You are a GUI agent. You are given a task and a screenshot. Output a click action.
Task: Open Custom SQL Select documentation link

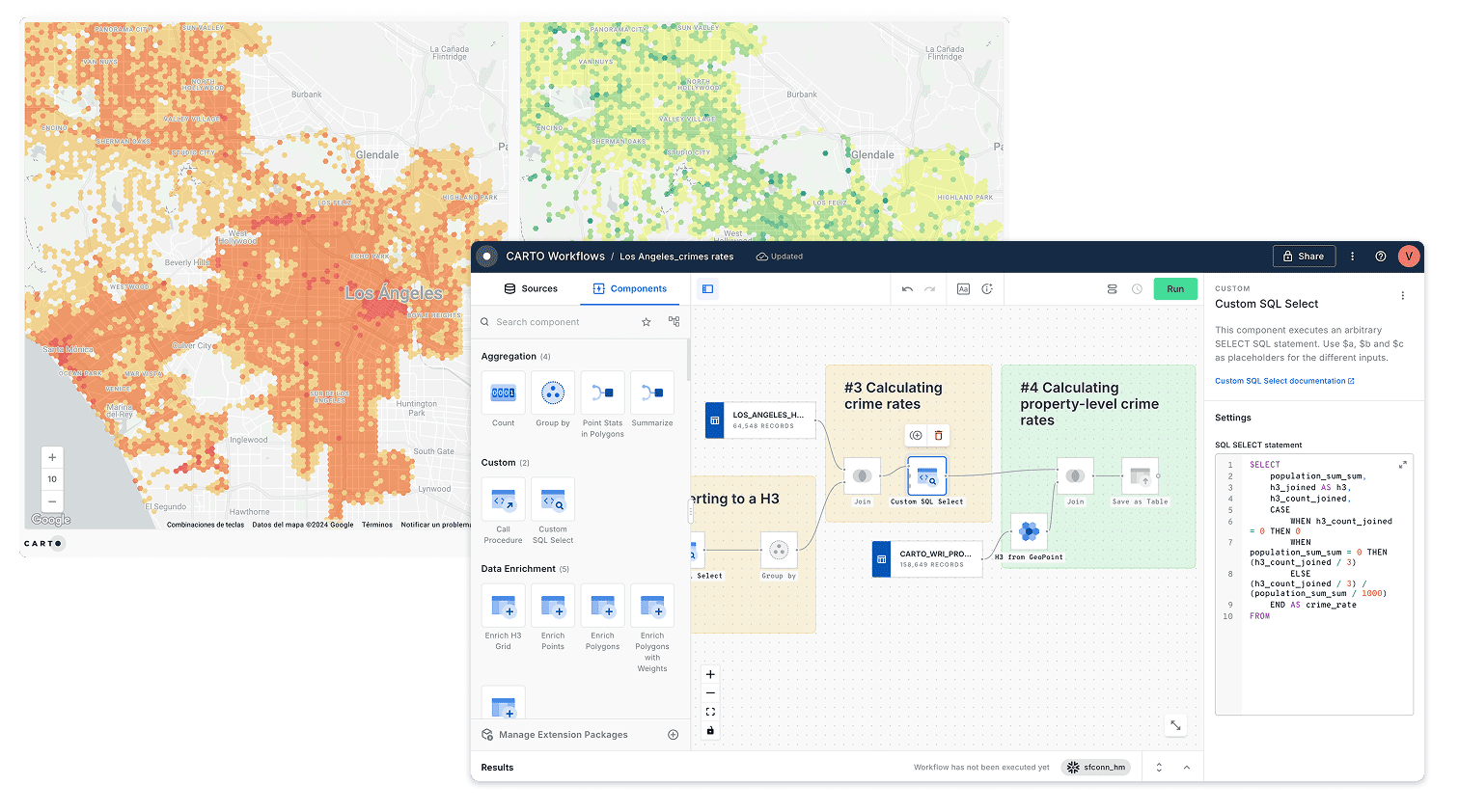(1283, 381)
